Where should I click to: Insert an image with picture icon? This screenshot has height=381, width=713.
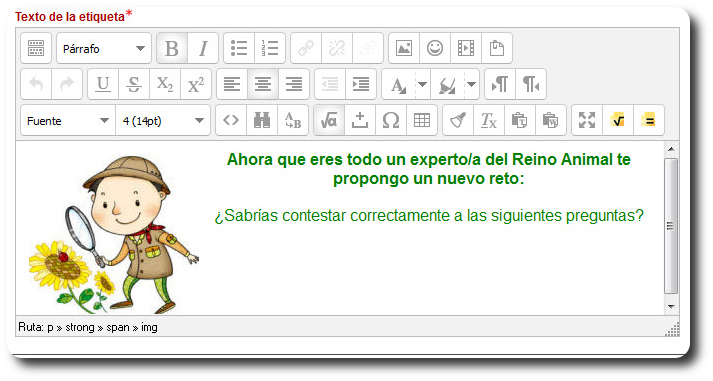(404, 48)
